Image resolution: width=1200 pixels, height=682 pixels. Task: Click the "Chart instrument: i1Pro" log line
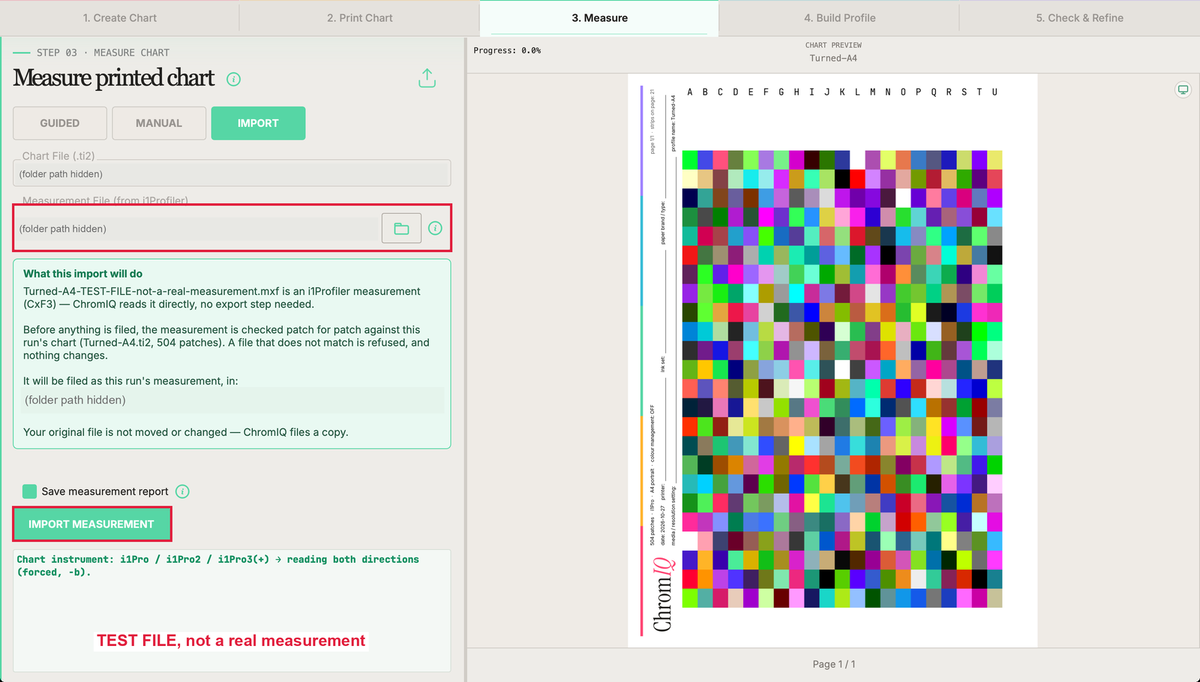(x=218, y=566)
